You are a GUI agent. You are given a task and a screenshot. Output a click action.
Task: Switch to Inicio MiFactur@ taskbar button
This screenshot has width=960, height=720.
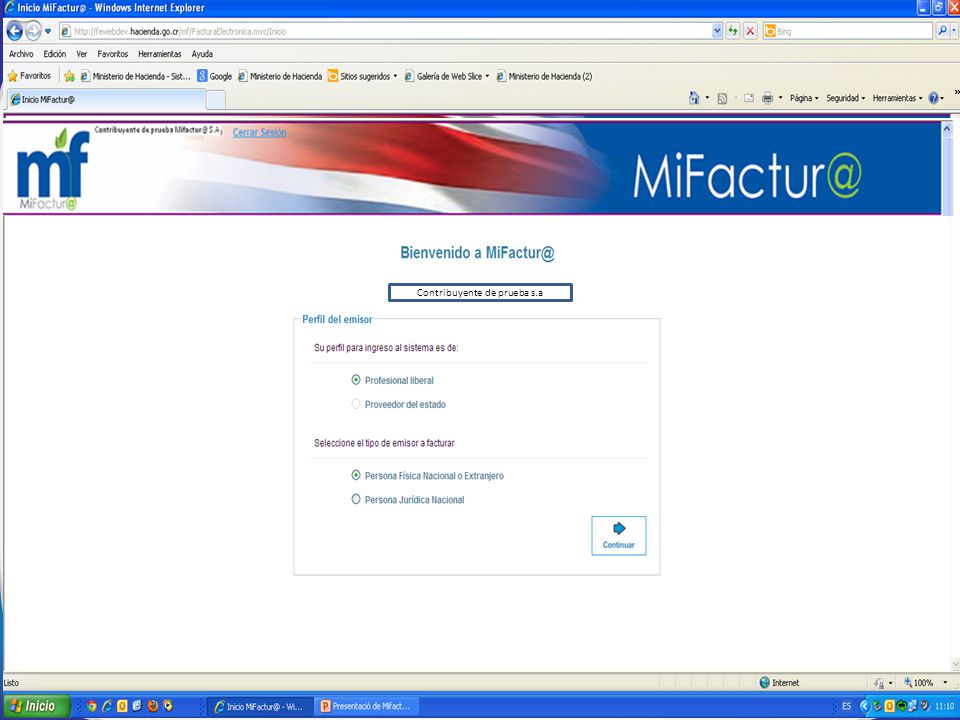click(259, 707)
